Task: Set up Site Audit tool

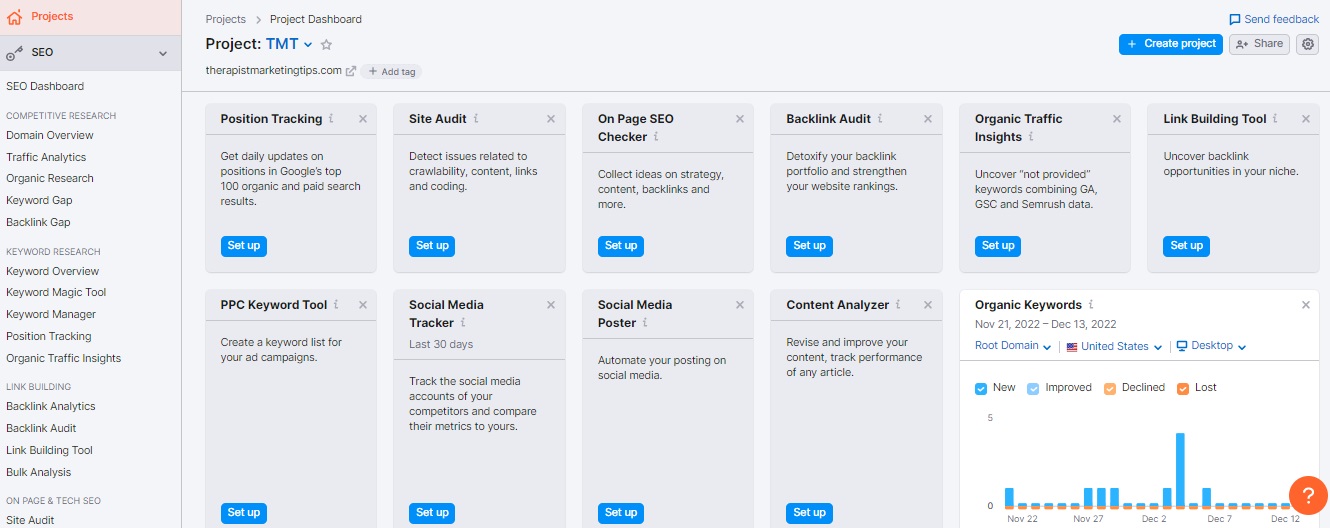Action: tap(432, 245)
